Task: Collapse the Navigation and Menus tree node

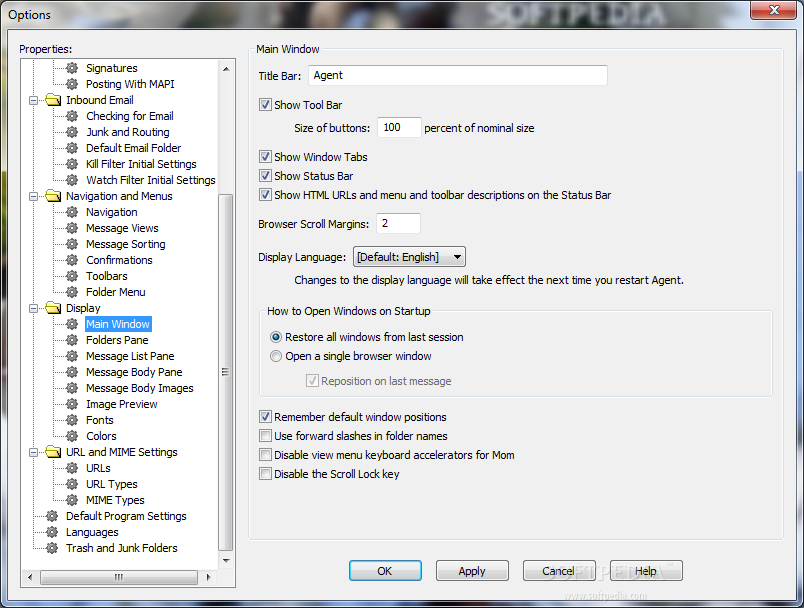Action: click(33, 196)
